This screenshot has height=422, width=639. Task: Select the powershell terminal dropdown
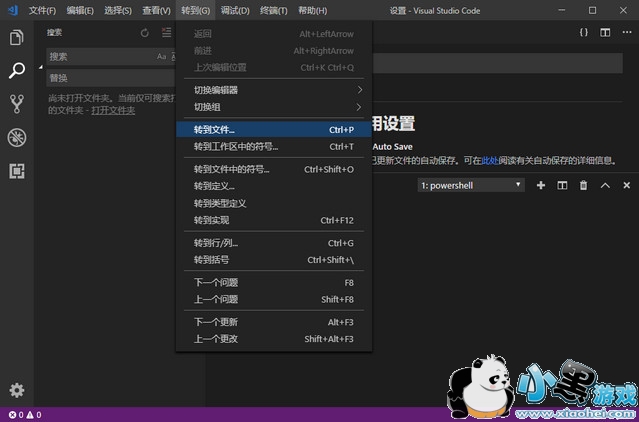tap(470, 185)
